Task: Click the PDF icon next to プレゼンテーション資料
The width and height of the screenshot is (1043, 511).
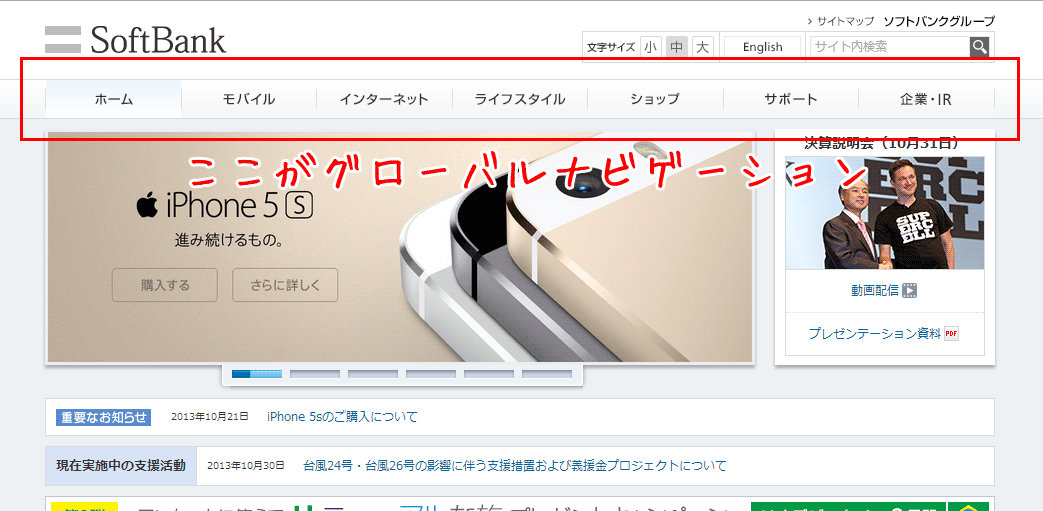Action: tap(951, 333)
